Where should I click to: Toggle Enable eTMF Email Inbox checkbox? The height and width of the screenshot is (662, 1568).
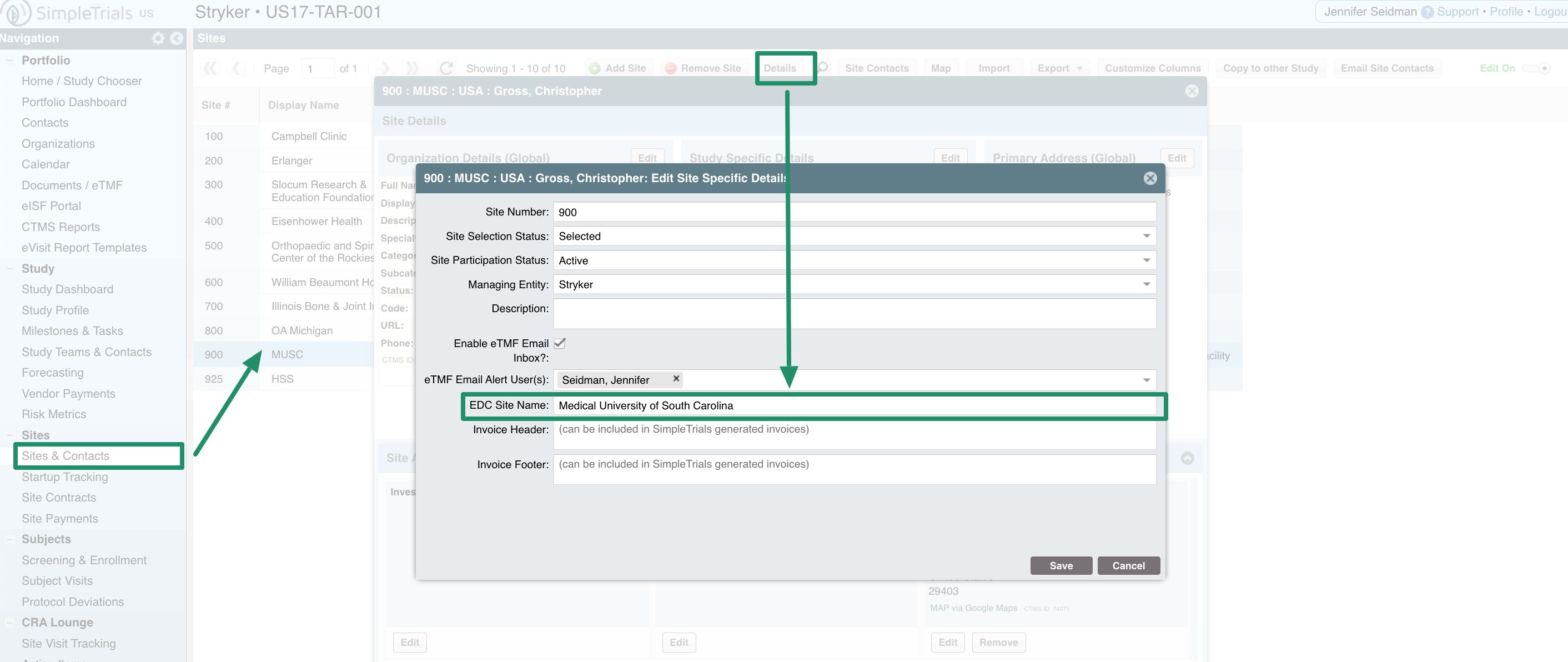(562, 343)
